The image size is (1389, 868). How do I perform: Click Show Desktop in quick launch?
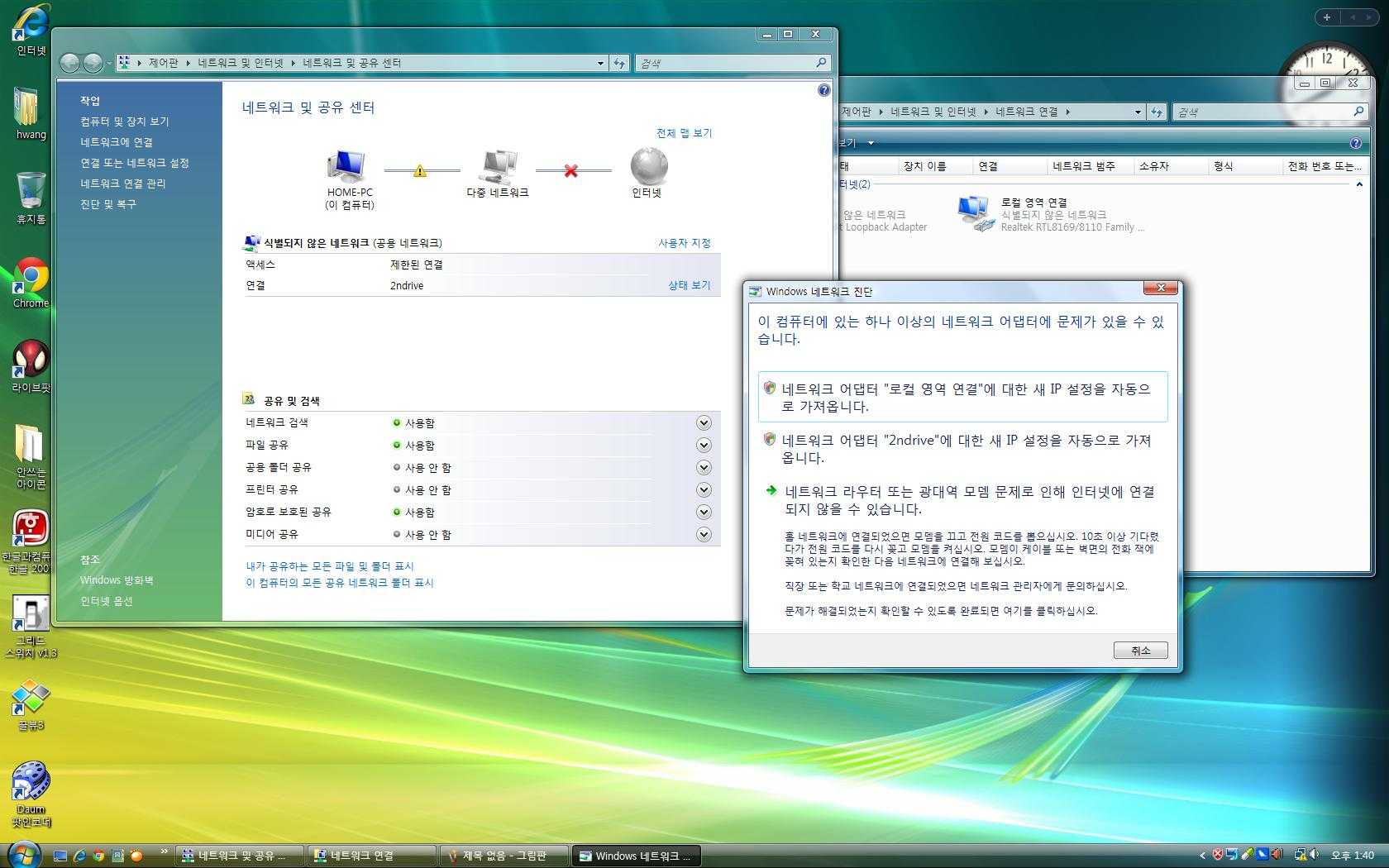(60, 856)
